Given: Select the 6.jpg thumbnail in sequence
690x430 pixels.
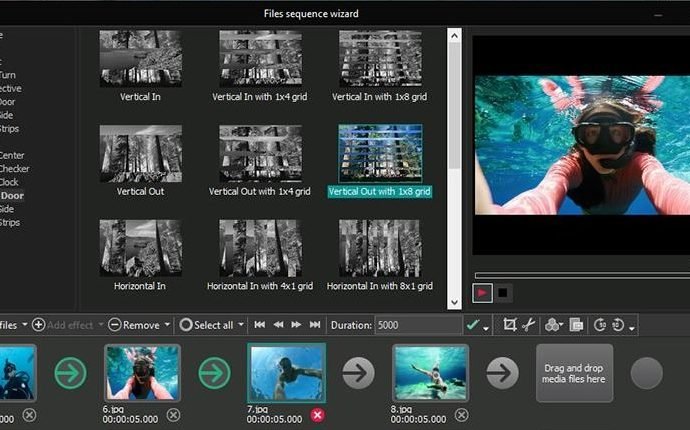Looking at the screenshot, I should [142, 373].
